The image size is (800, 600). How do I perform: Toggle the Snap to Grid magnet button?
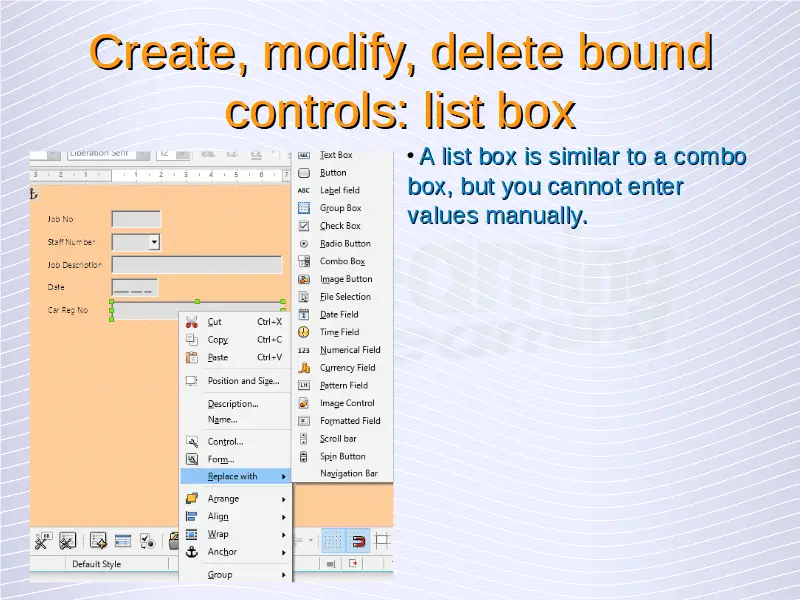click(358, 540)
